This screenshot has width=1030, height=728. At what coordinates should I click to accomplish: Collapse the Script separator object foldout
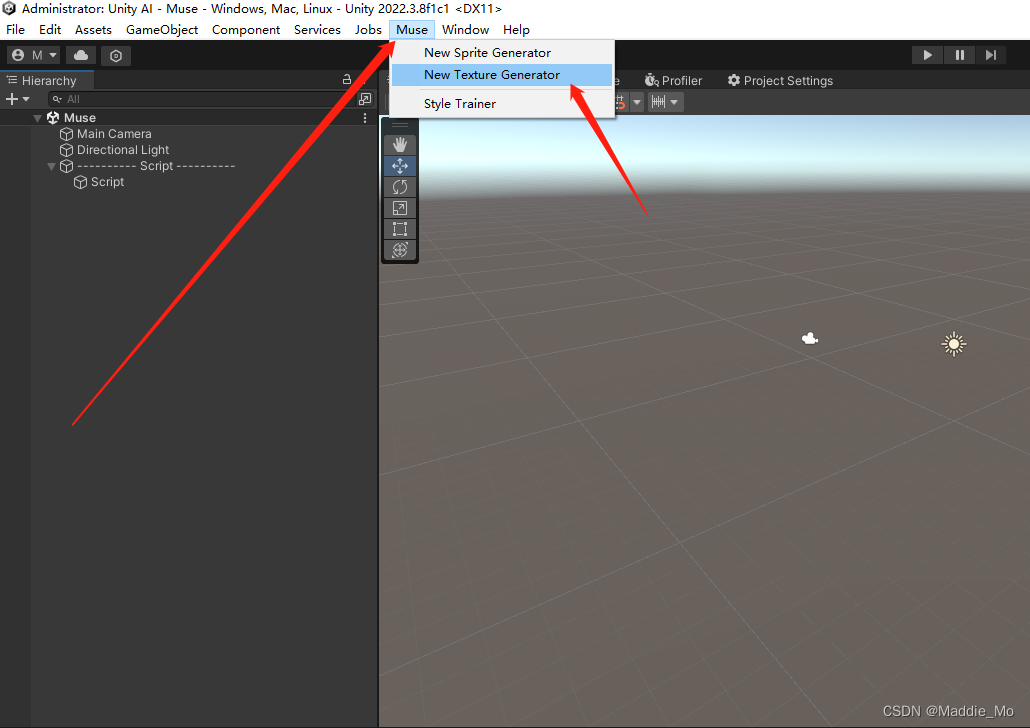(51, 166)
